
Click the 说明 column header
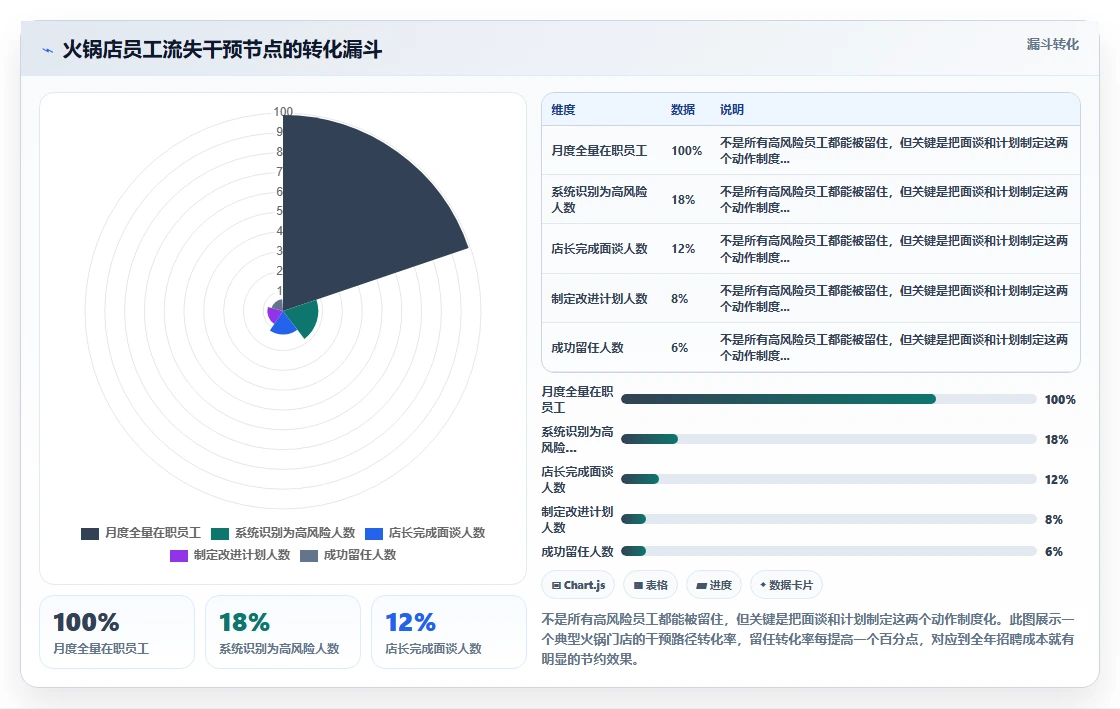pyautogui.click(x=731, y=109)
